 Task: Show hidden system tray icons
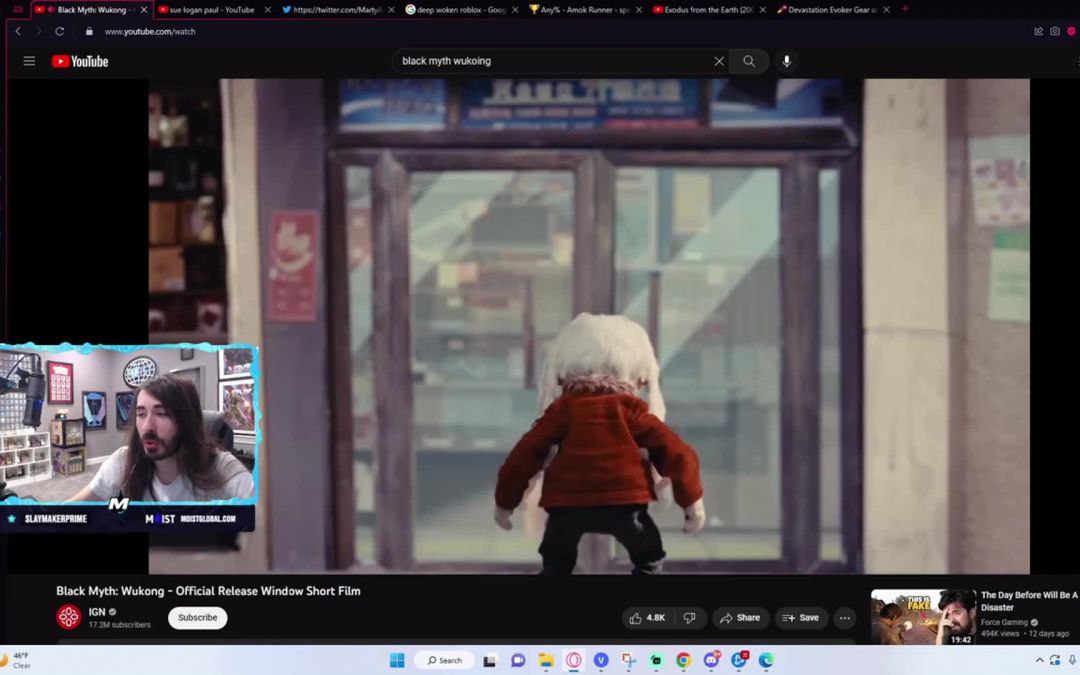click(1039, 661)
